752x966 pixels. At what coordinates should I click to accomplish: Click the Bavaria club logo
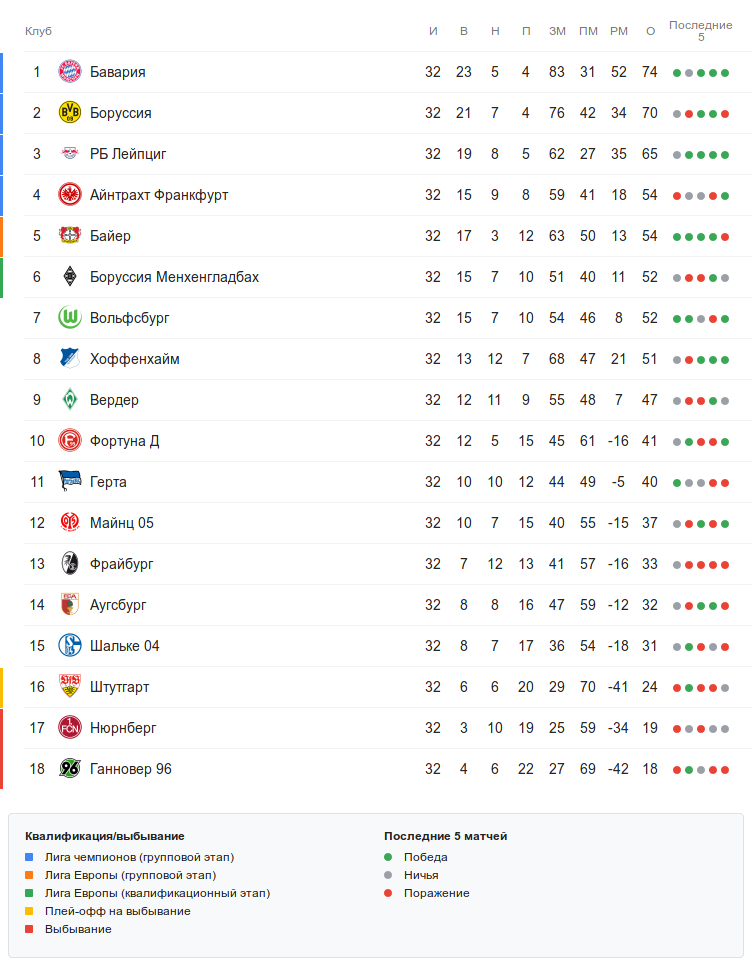pyautogui.click(x=70, y=72)
